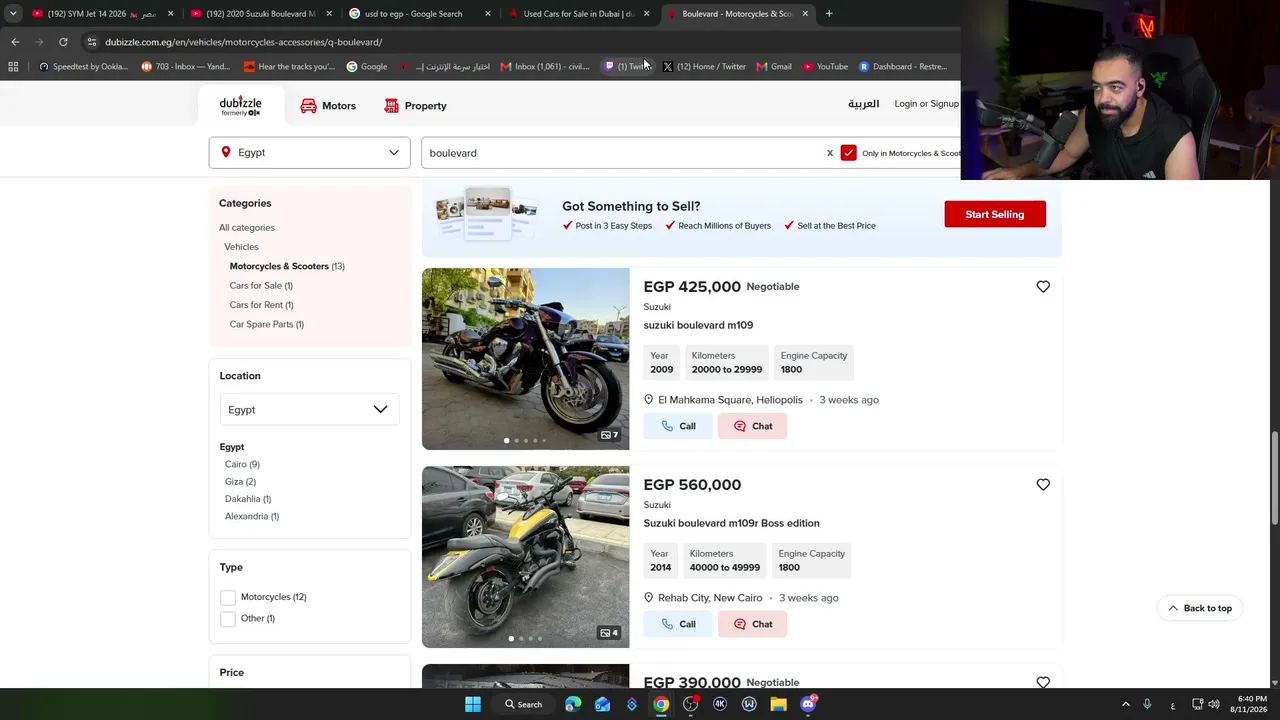1280x720 pixels.
Task: Save the EGP 425,000 listing to favorites
Action: (1043, 287)
